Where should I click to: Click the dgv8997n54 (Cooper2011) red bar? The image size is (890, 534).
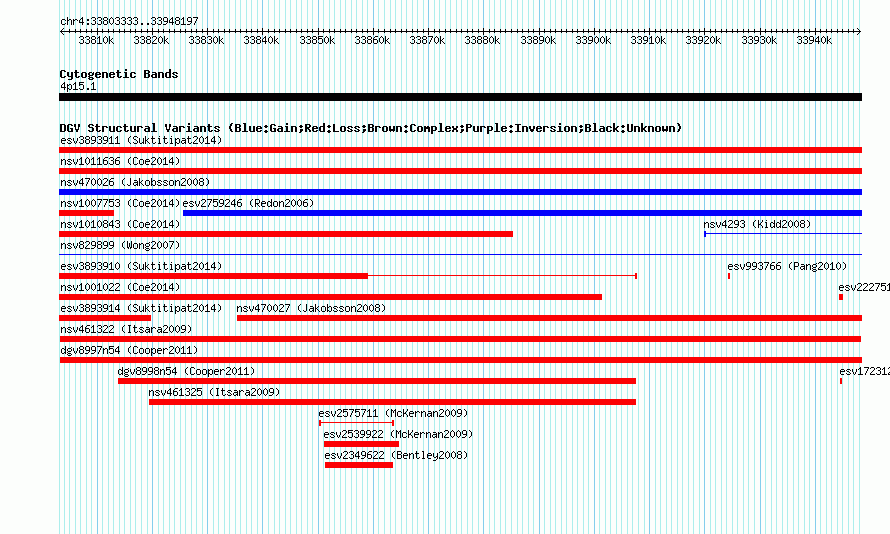pyautogui.click(x=460, y=360)
